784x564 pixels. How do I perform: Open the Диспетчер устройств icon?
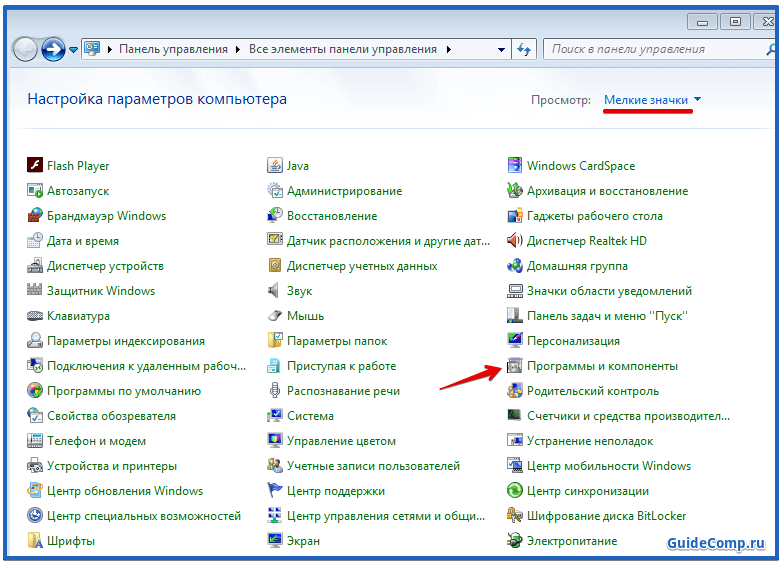click(34, 266)
